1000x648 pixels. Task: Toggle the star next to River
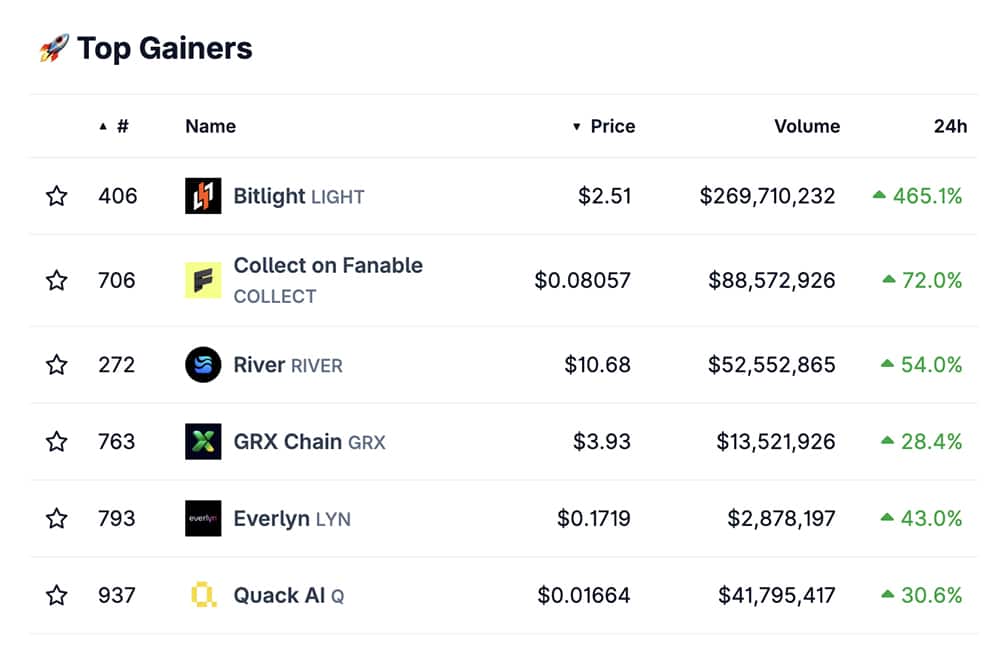57,365
